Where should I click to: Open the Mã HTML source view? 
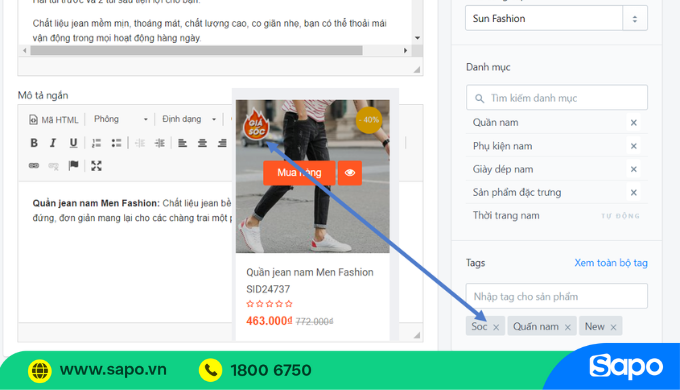54,120
